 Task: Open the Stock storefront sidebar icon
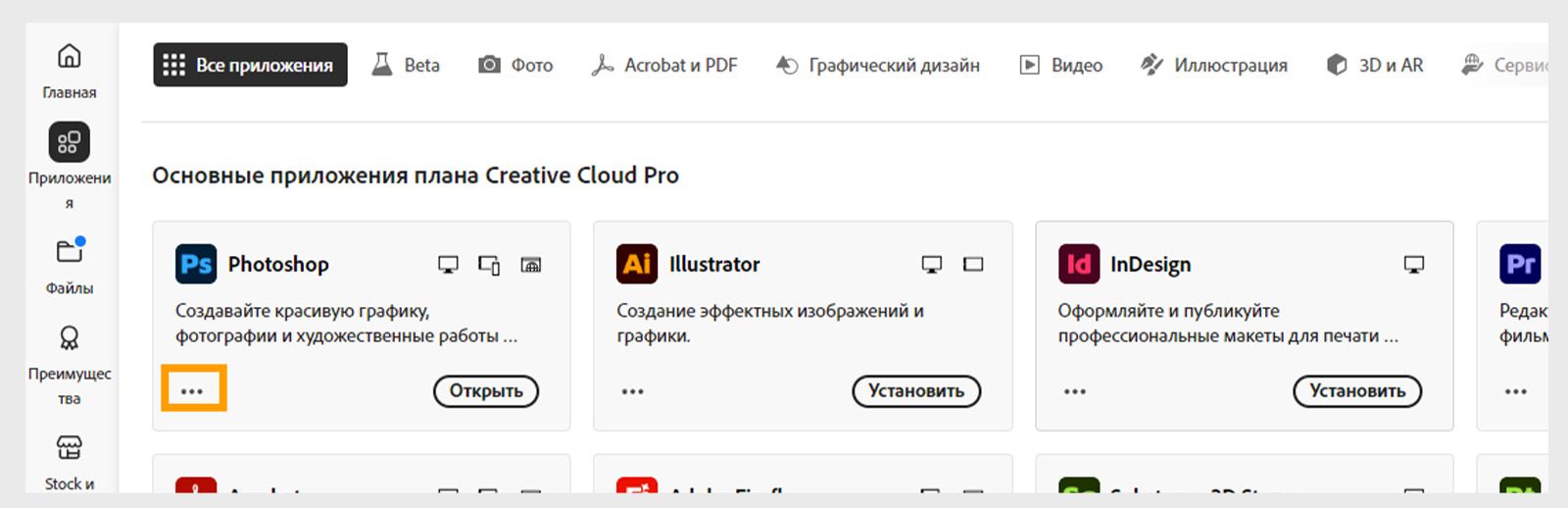click(x=69, y=448)
